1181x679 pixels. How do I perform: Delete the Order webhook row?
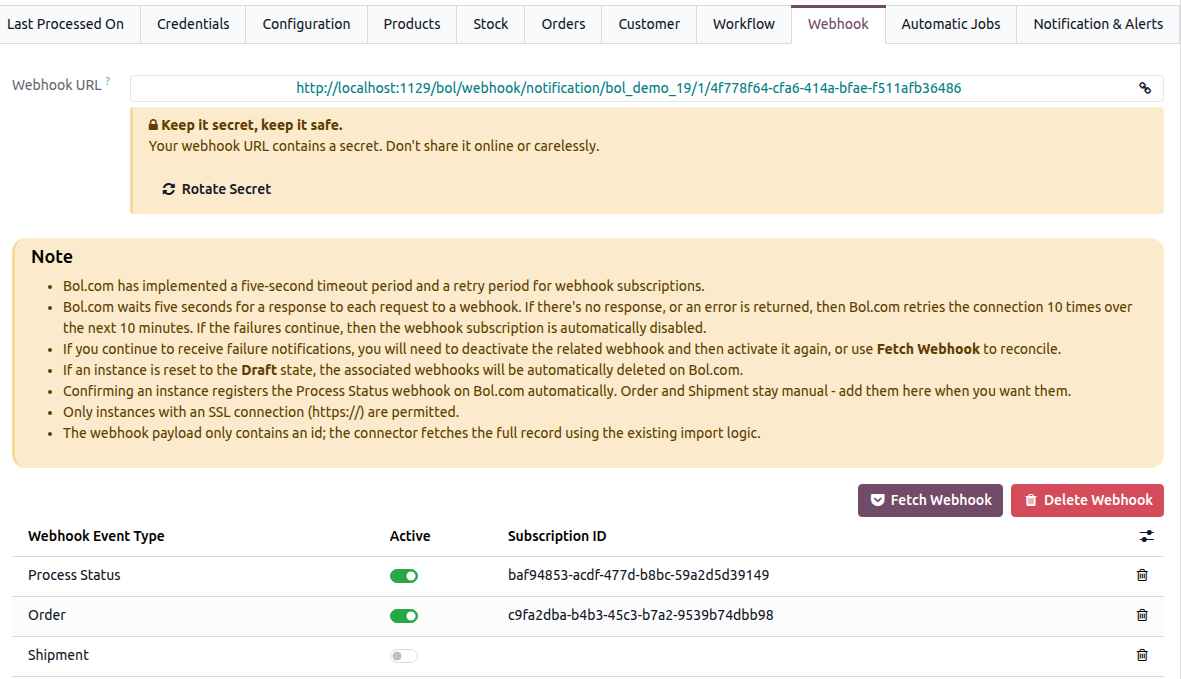point(1142,615)
